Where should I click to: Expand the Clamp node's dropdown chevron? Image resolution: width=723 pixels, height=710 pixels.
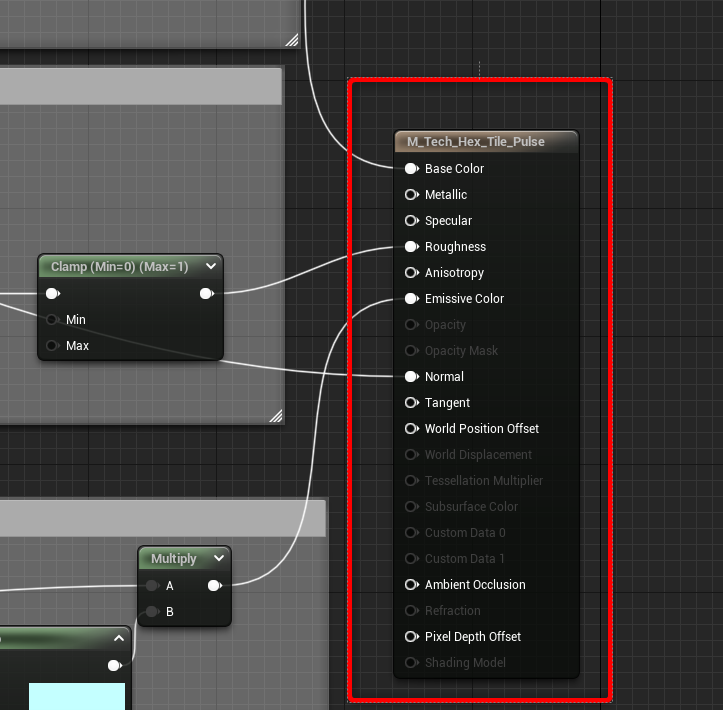211,266
